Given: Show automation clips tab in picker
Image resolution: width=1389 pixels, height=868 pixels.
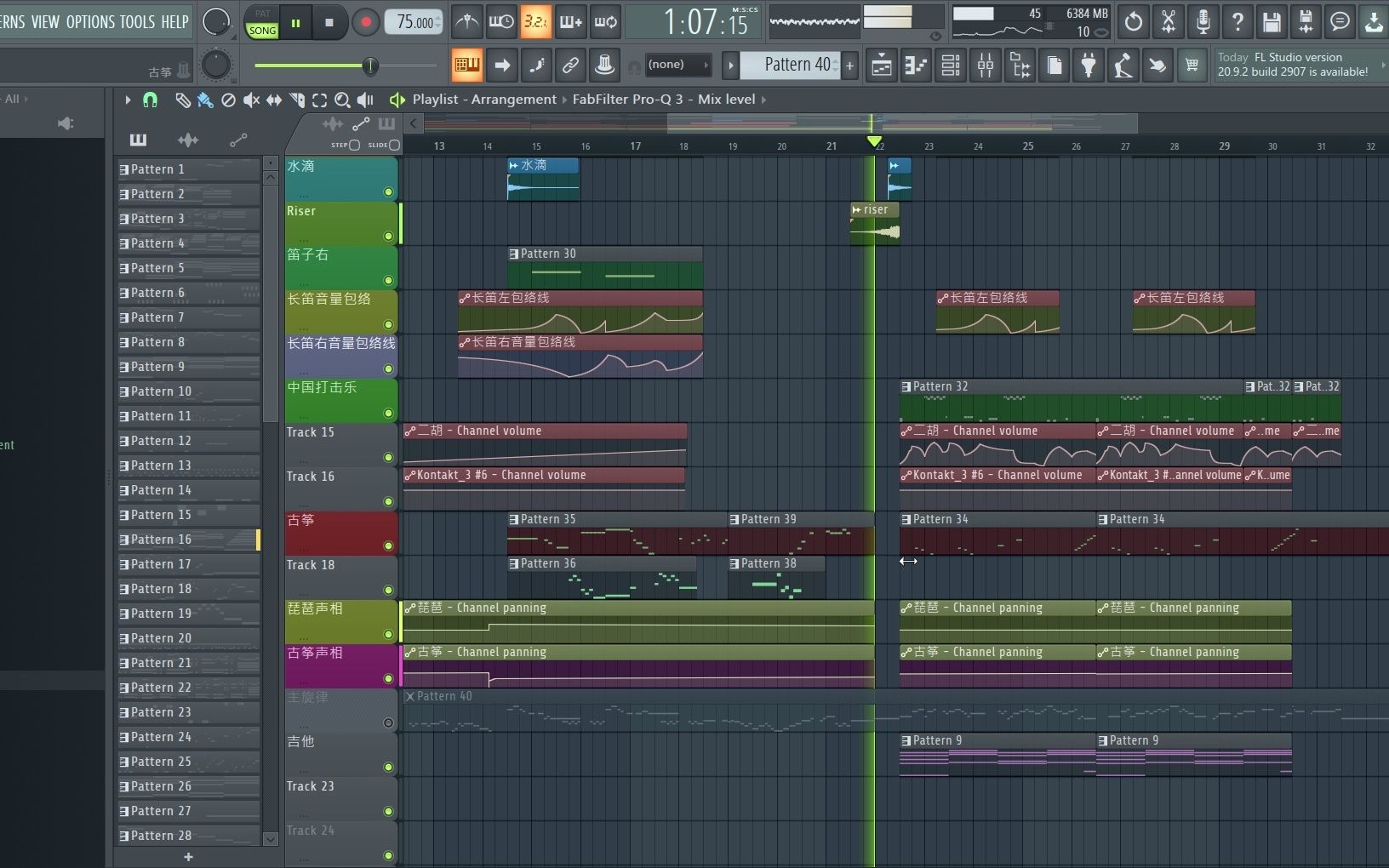Looking at the screenshot, I should point(238,140).
